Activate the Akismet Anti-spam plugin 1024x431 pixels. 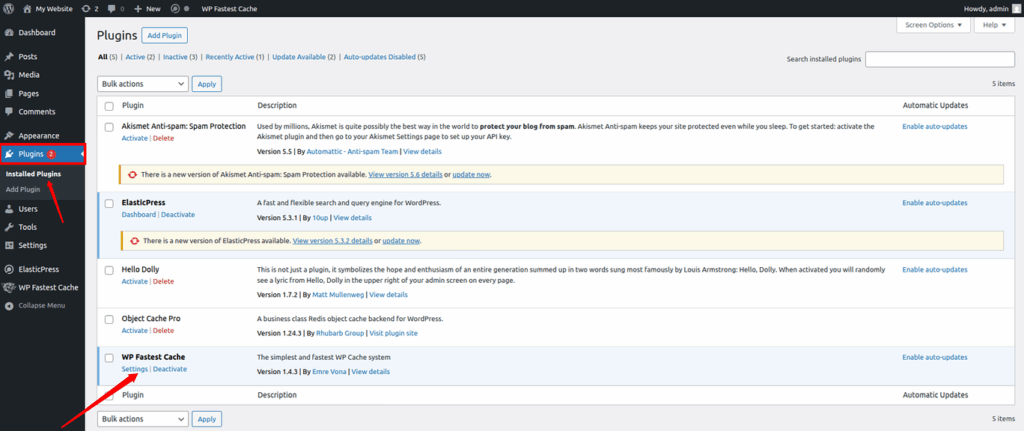[x=135, y=138]
